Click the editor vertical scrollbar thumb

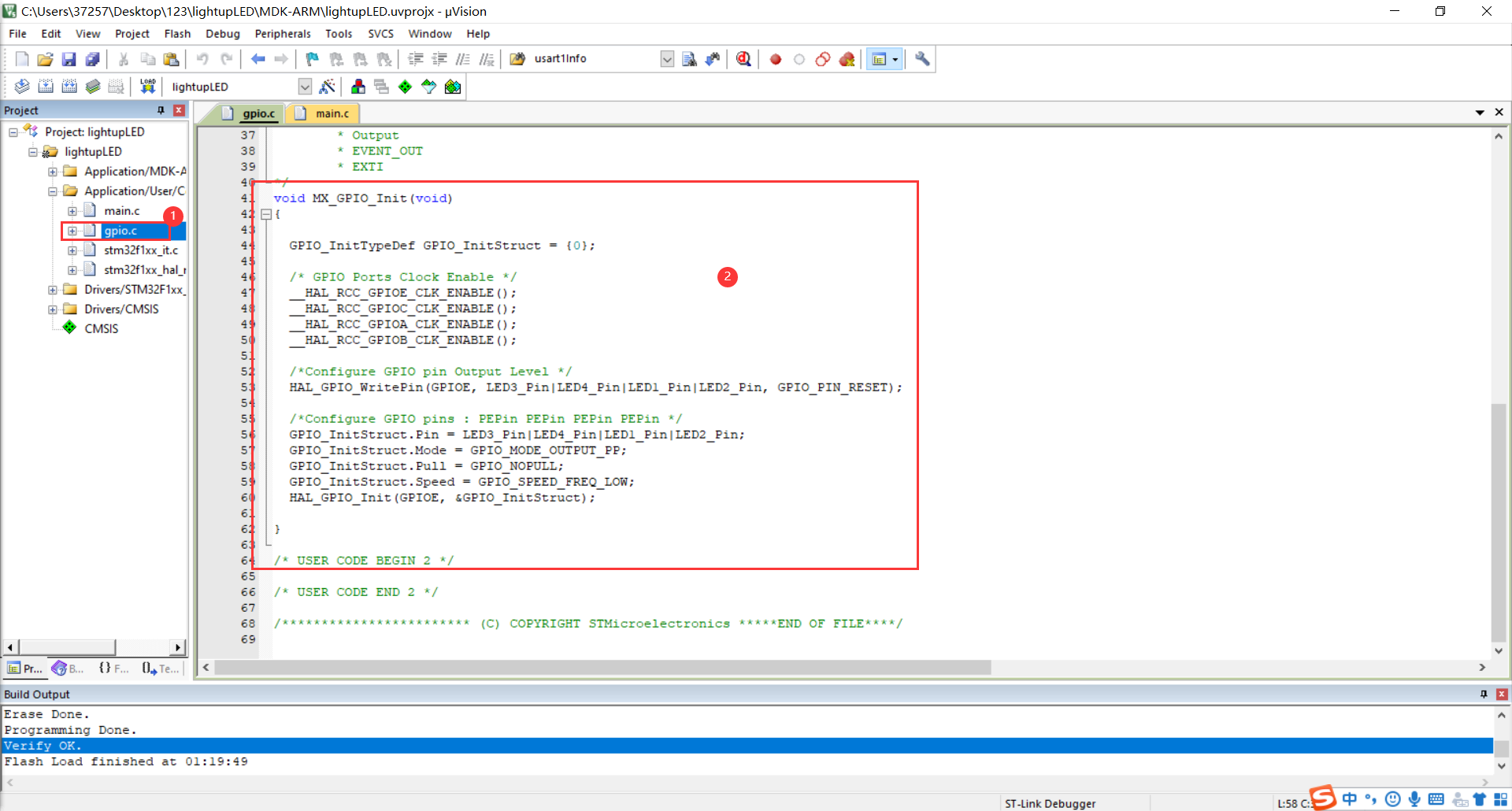(x=1499, y=523)
